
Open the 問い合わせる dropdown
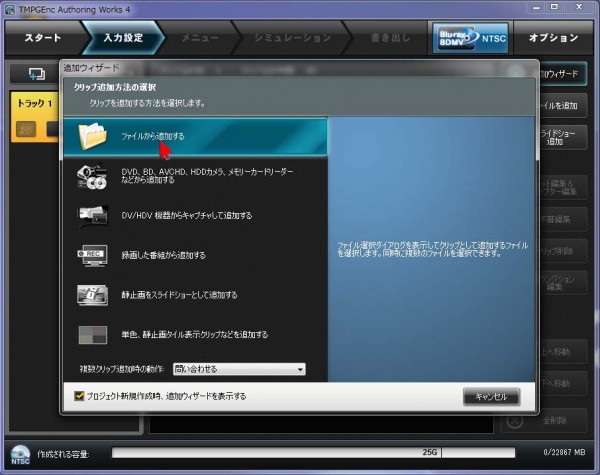tap(239, 369)
